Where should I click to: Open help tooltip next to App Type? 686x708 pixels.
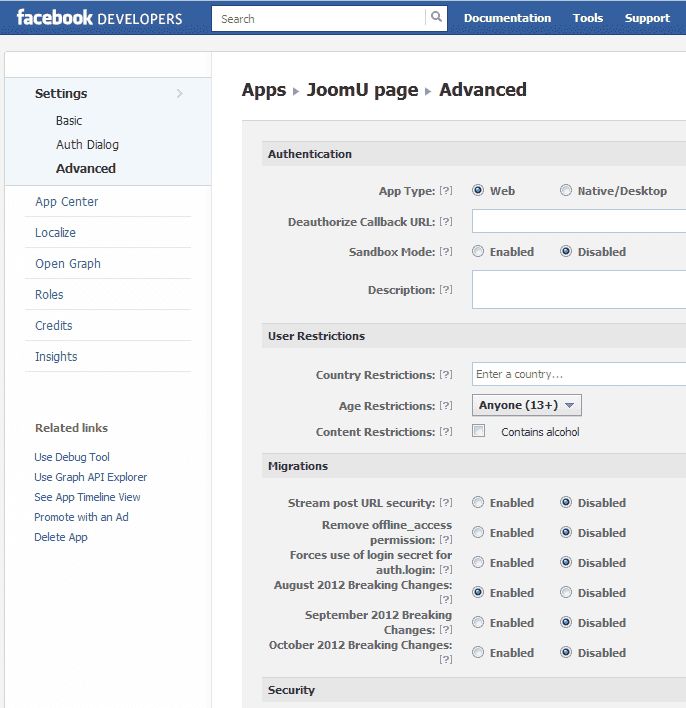(446, 191)
